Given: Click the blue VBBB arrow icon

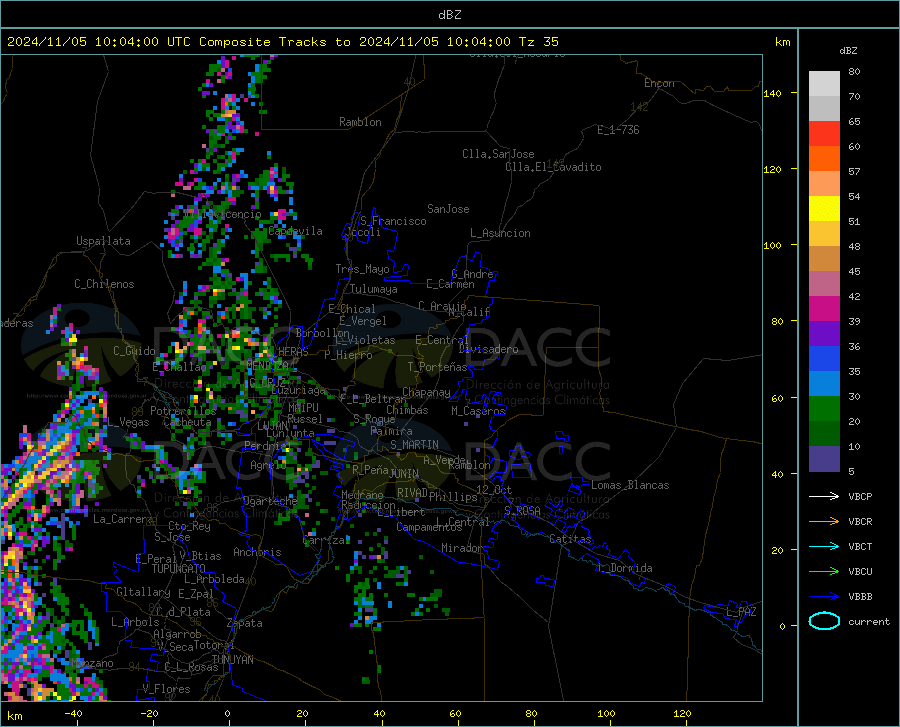Looking at the screenshot, I should coord(824,597).
